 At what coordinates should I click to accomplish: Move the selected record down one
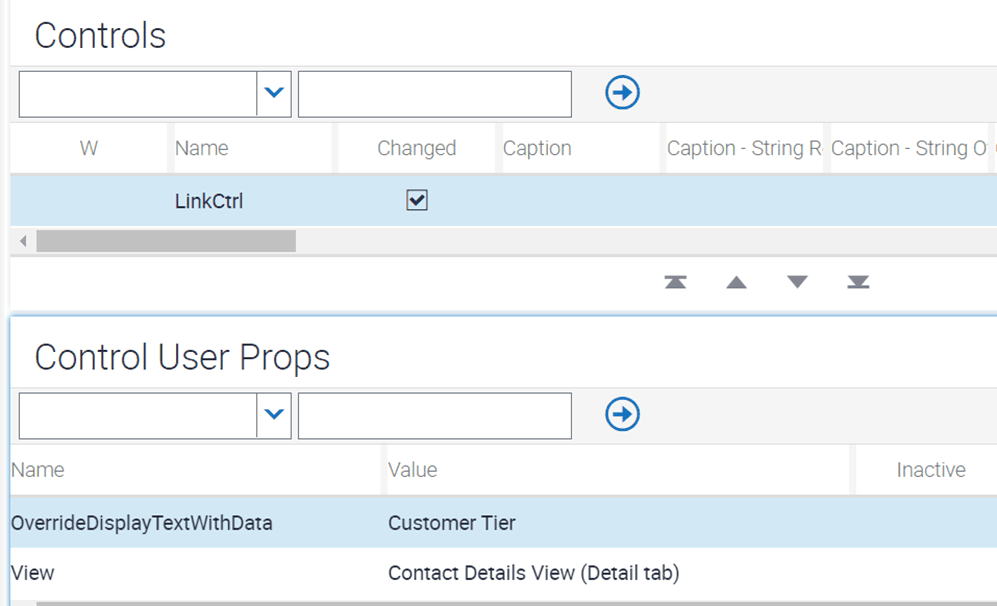pos(797,282)
